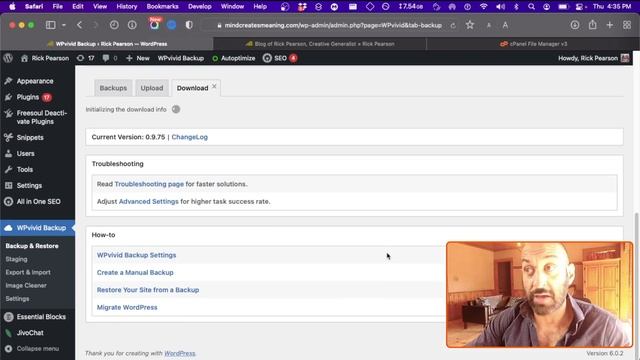Open the Migrate WordPress link
This screenshot has height=360, width=640.
pos(127,307)
